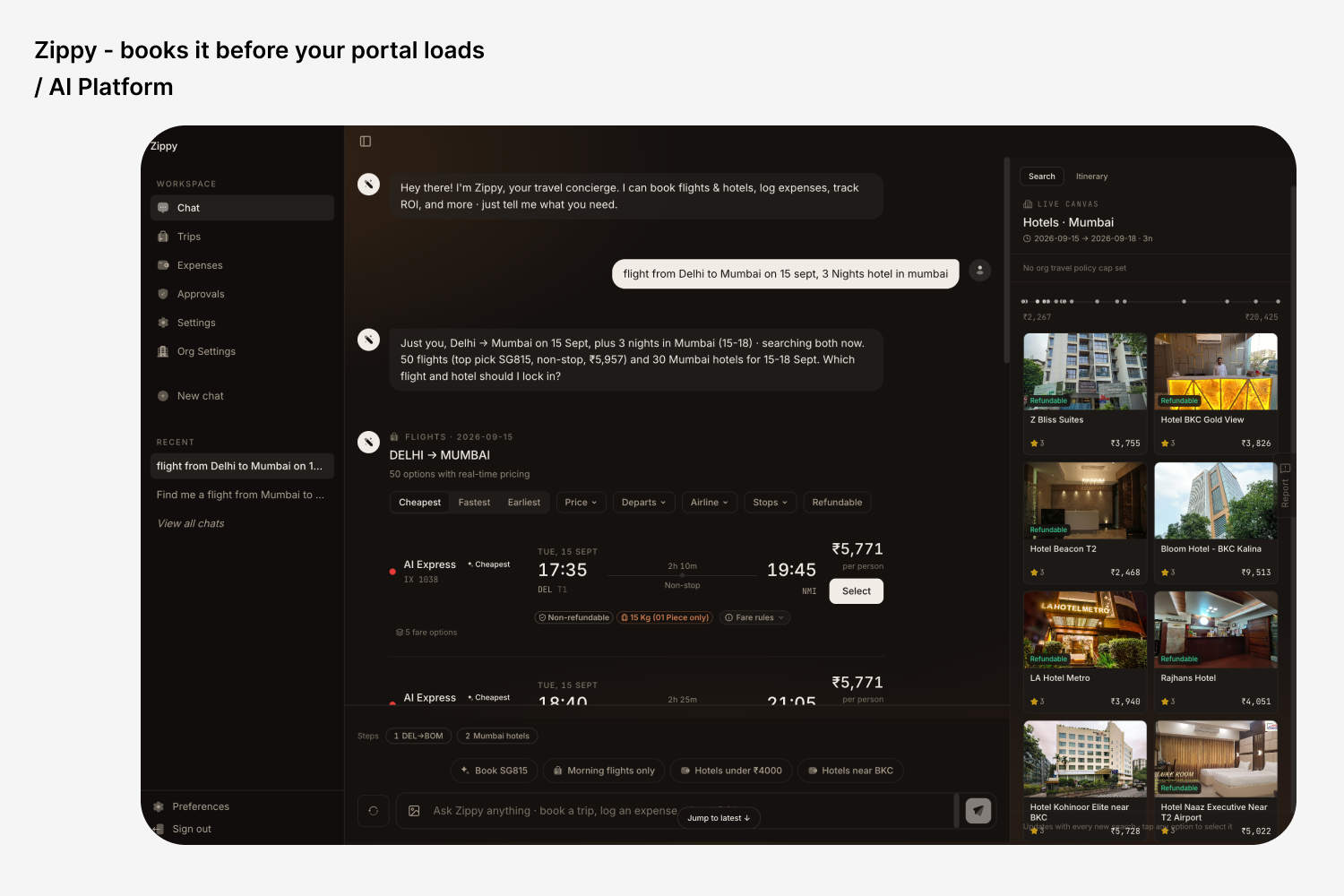Screen dimensions: 1344x896
Task: Expand Fare rules on first flight
Action: coord(754,617)
